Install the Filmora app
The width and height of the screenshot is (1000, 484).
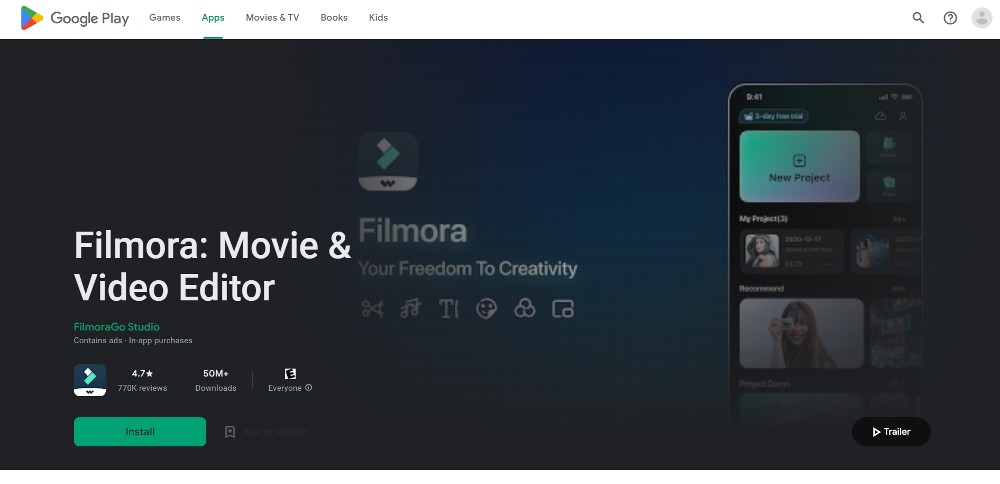(x=140, y=432)
